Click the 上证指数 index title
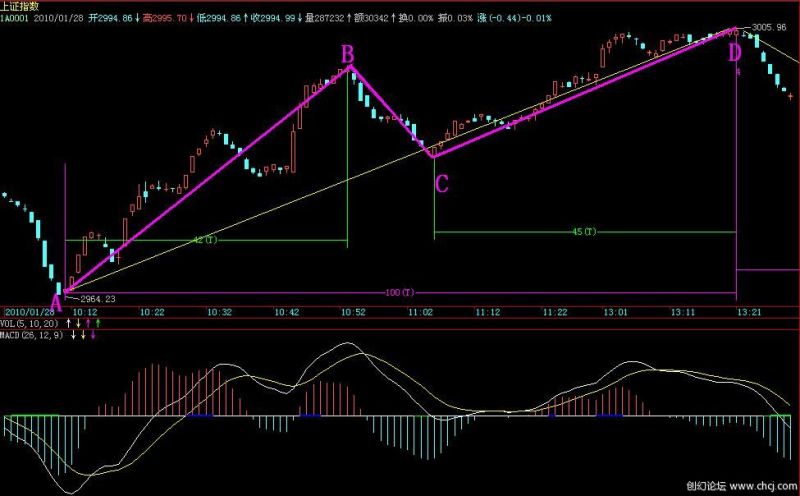800x496 pixels. [25, 5]
